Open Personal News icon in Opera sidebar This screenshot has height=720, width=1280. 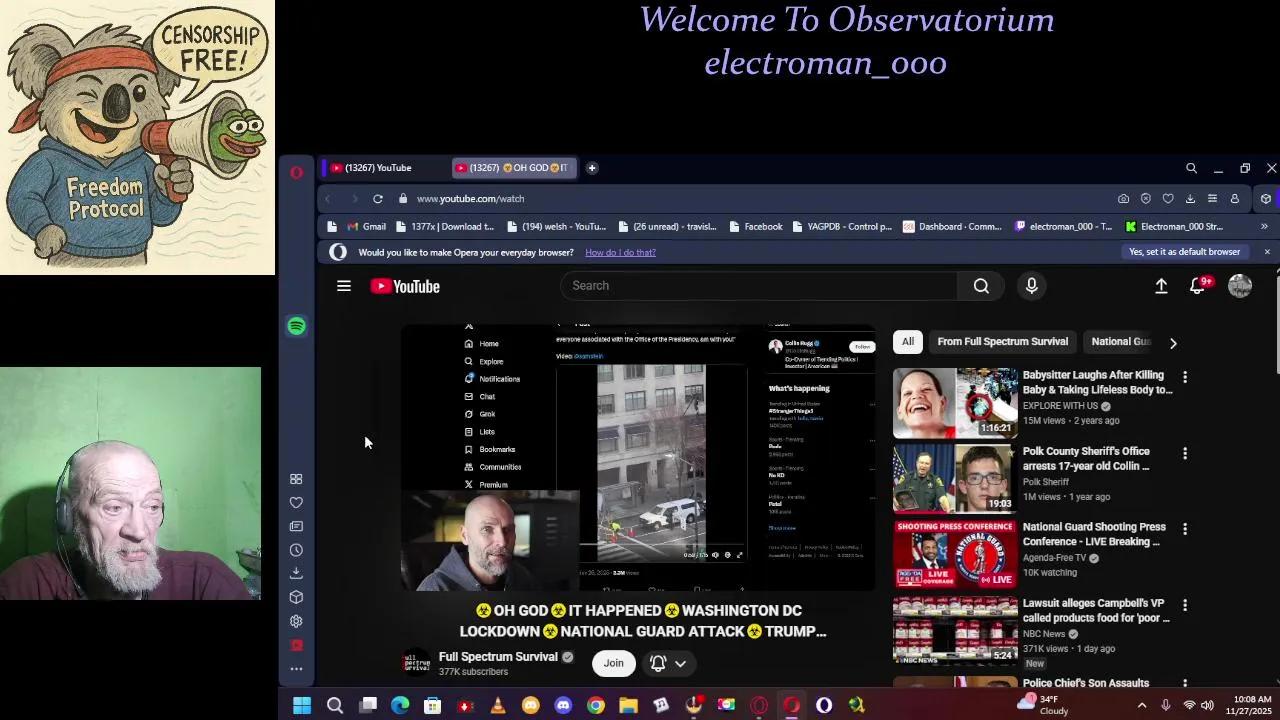(x=296, y=526)
